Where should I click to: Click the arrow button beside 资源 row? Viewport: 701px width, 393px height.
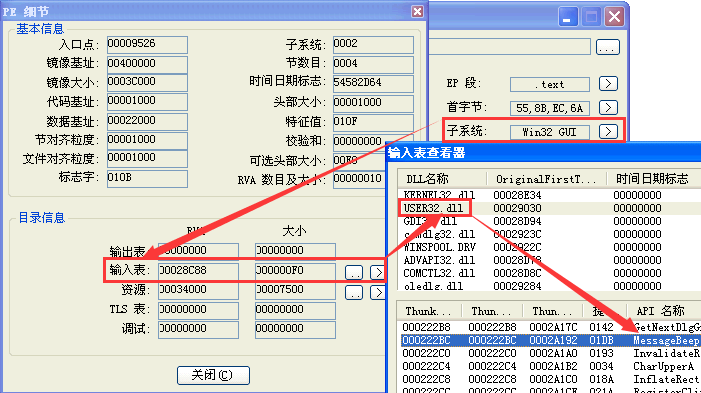pyautogui.click(x=378, y=292)
